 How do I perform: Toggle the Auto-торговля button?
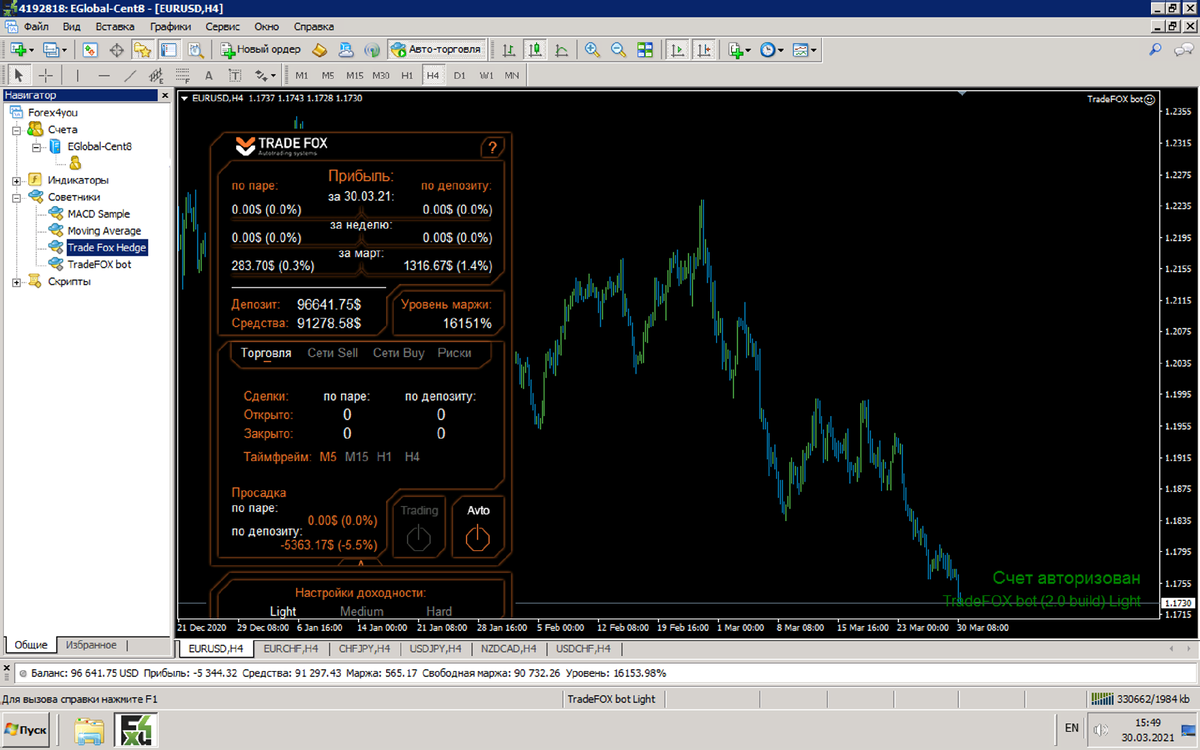435,49
